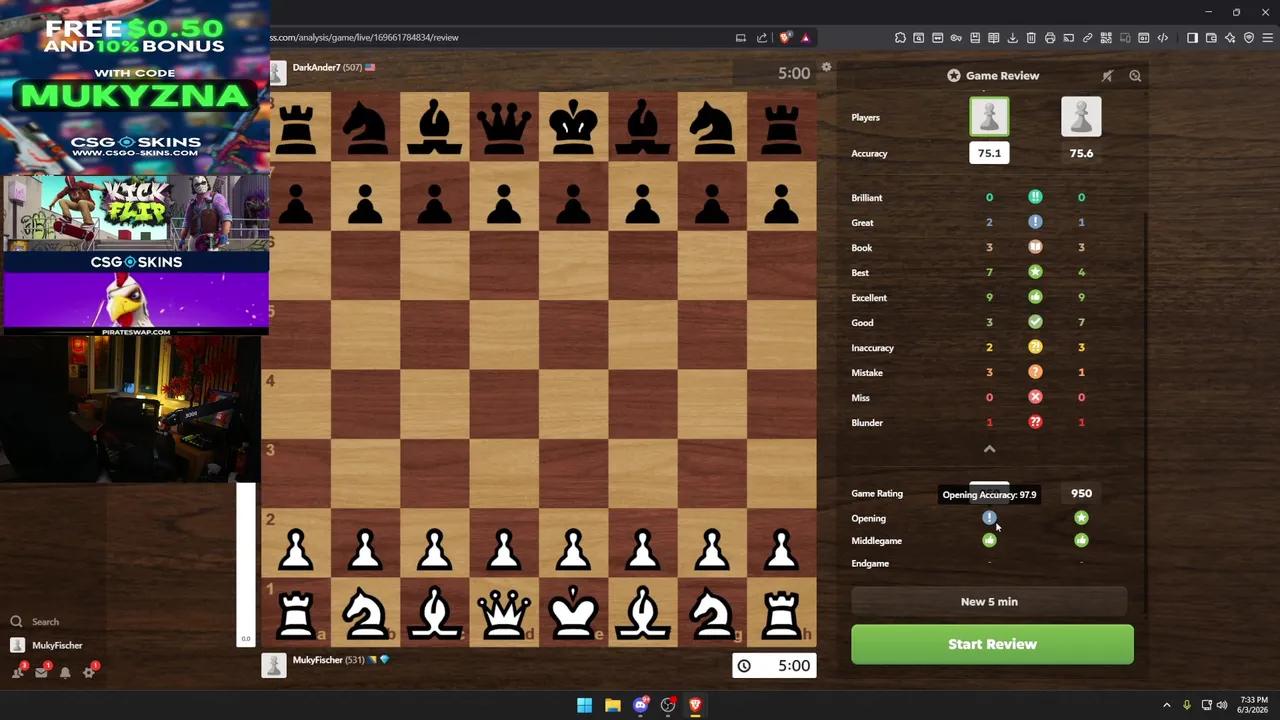Select the white player avatar in Players row
This screenshot has width=1280, height=720.
tap(989, 117)
